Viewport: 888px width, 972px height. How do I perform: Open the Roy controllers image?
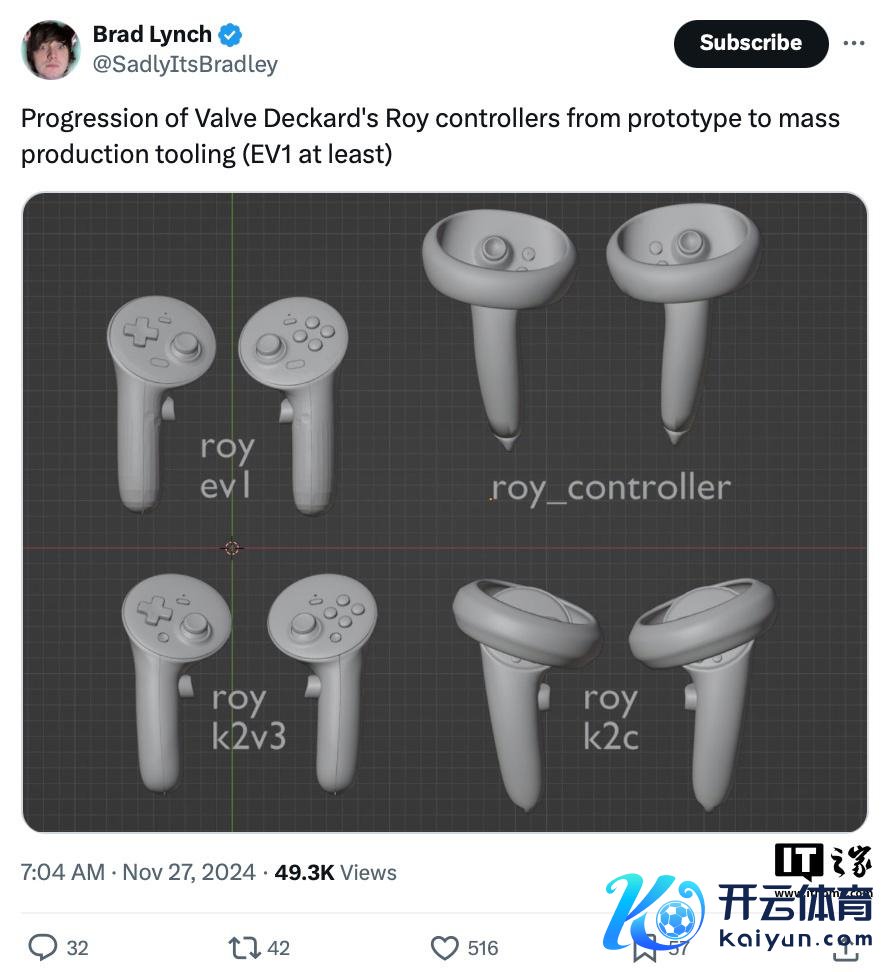[x=445, y=513]
